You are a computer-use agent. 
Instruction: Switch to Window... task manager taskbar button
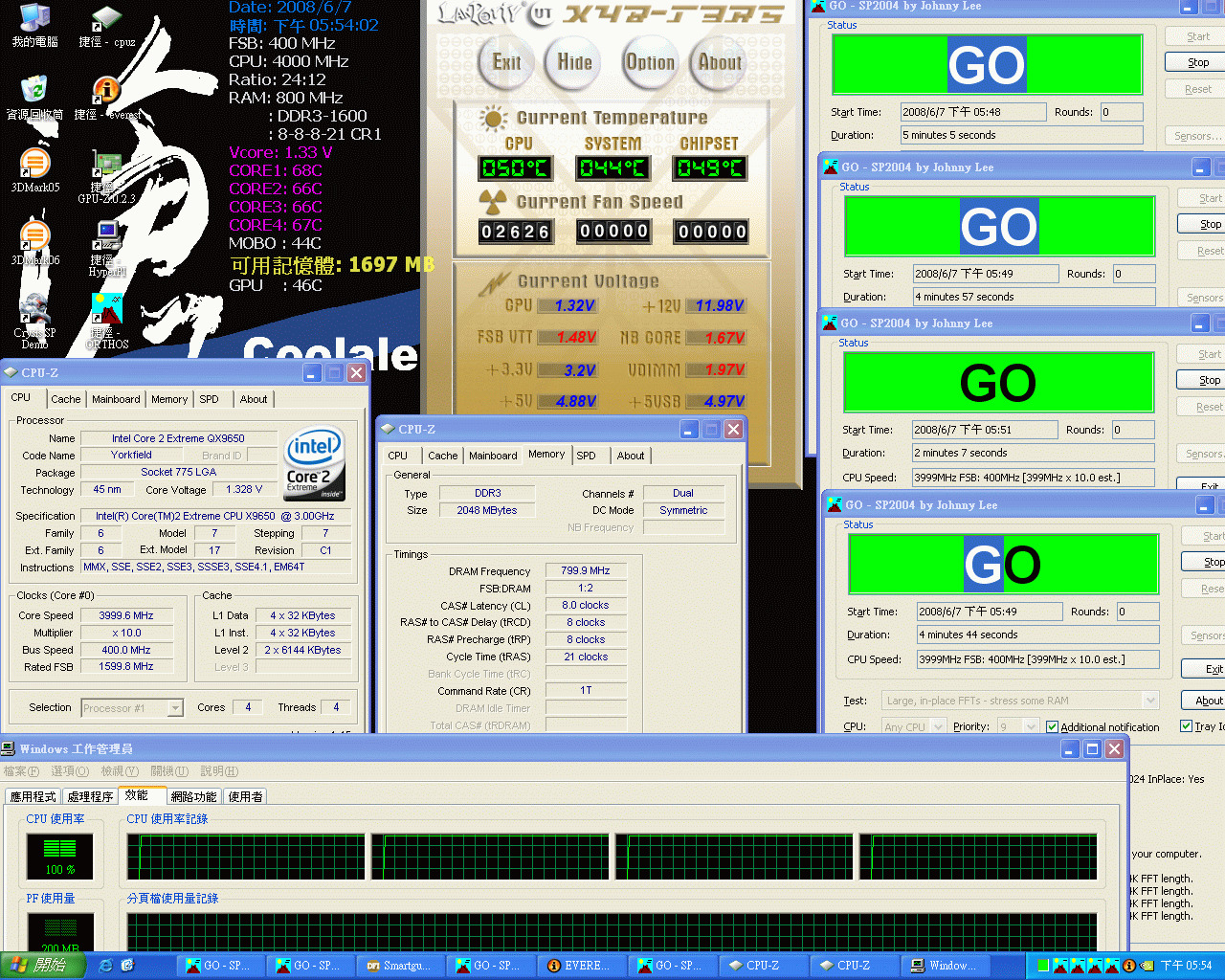pos(945,966)
